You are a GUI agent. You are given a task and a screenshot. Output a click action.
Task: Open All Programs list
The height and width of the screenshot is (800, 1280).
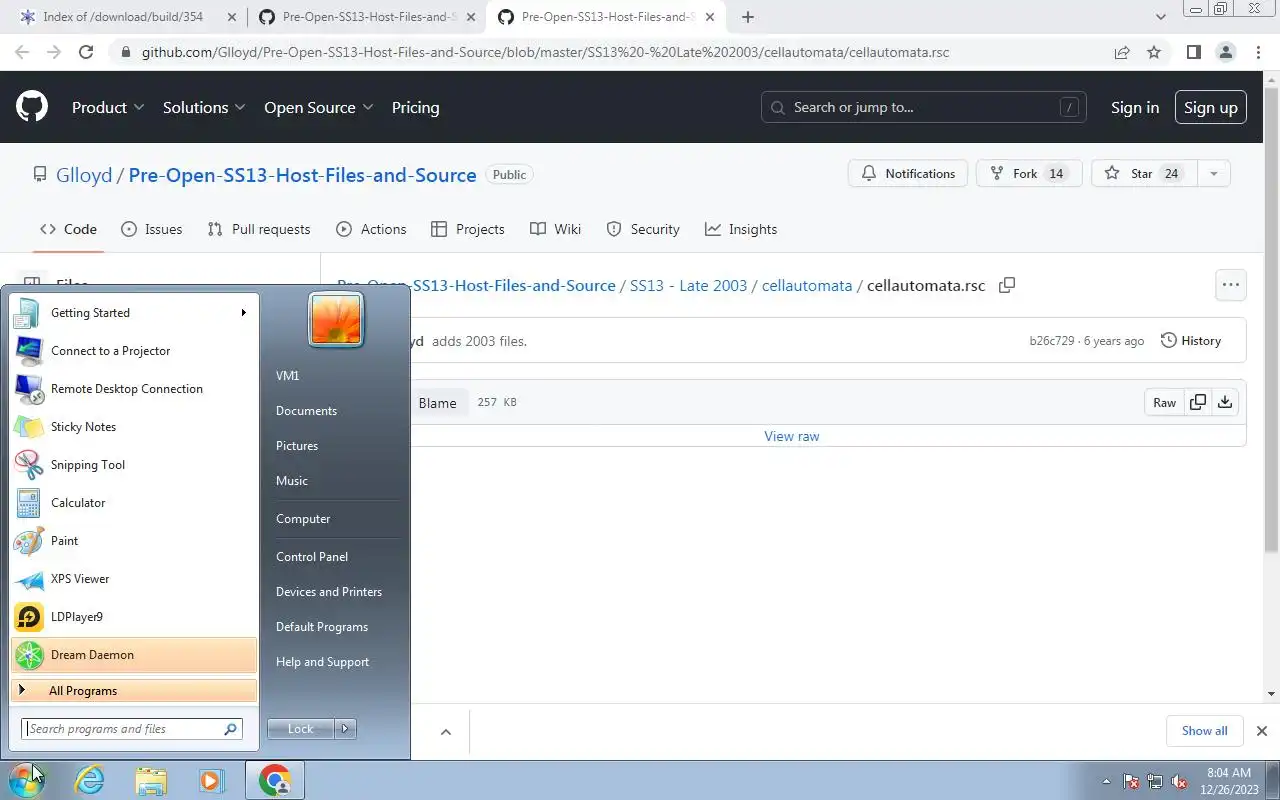point(134,691)
